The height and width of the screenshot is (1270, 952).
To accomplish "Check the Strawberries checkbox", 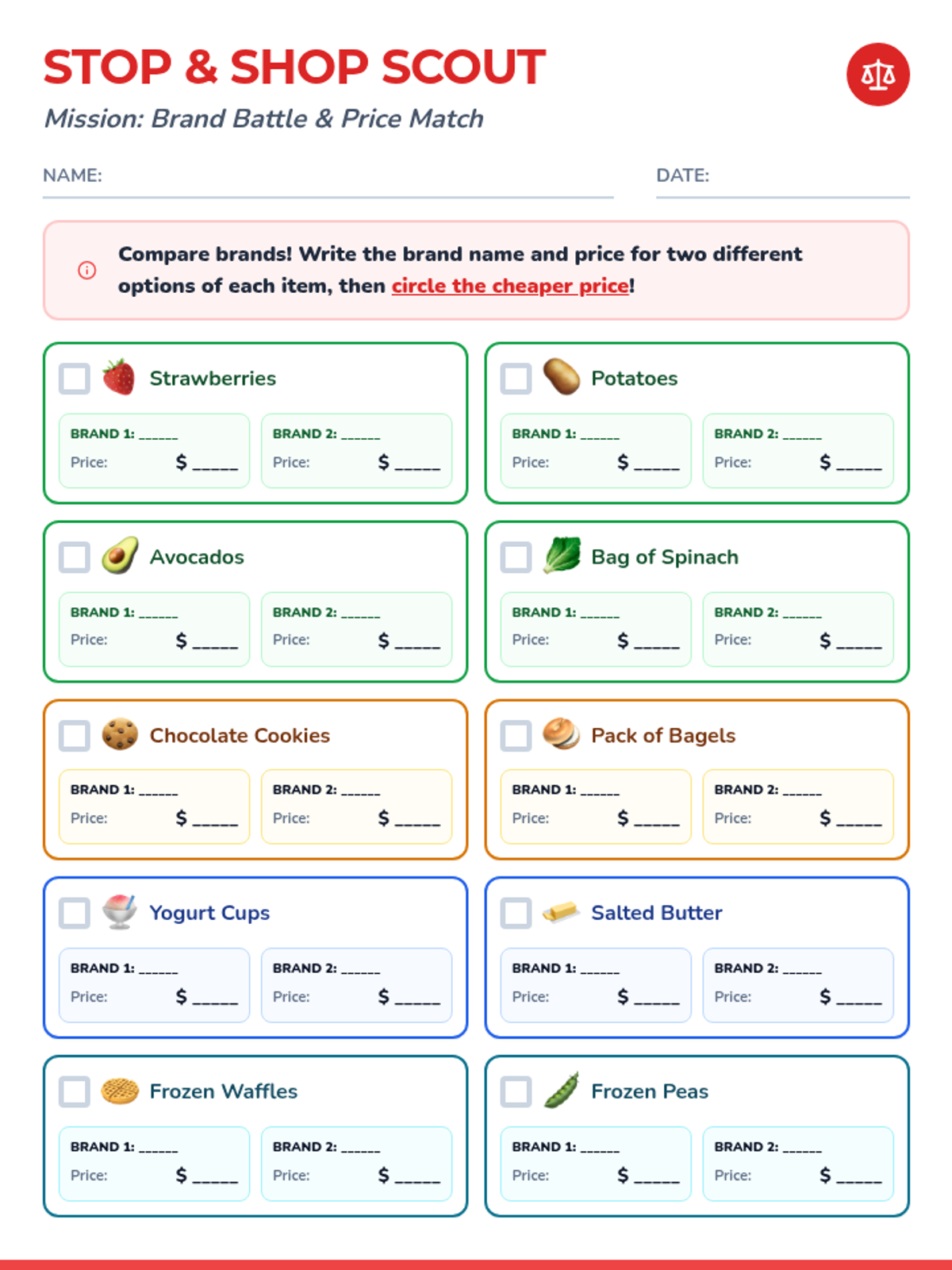I will (75, 379).
